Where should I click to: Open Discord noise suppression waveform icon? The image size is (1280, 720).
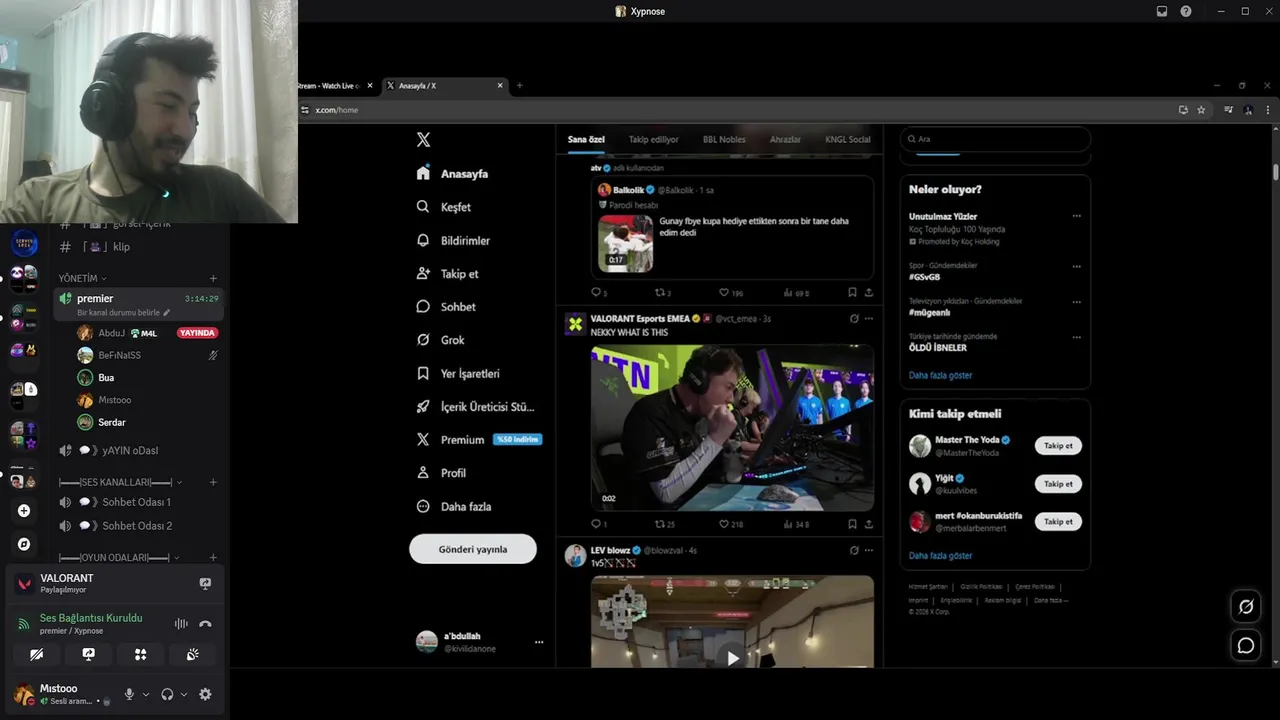tap(181, 624)
